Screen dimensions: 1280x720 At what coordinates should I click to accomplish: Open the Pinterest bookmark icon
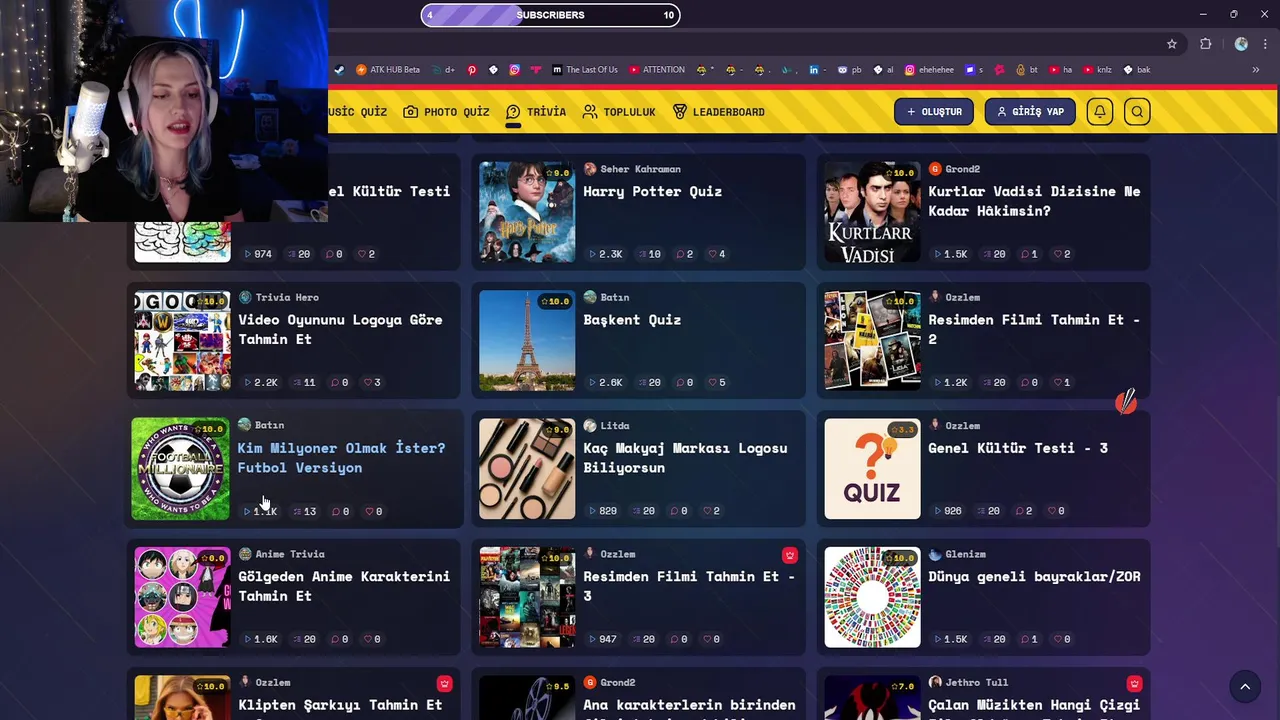(472, 70)
